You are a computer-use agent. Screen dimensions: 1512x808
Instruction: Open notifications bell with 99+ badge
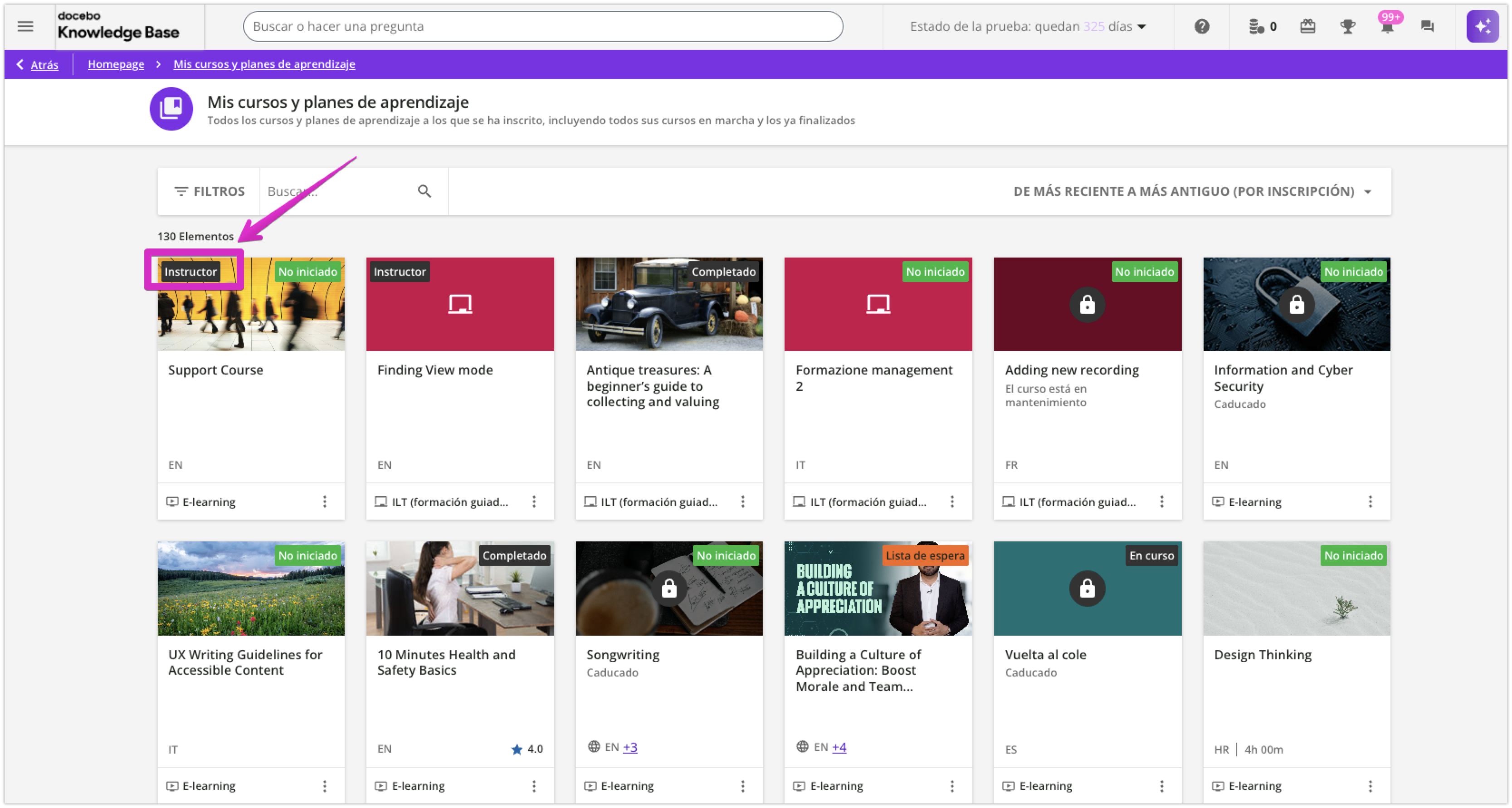click(x=1387, y=28)
